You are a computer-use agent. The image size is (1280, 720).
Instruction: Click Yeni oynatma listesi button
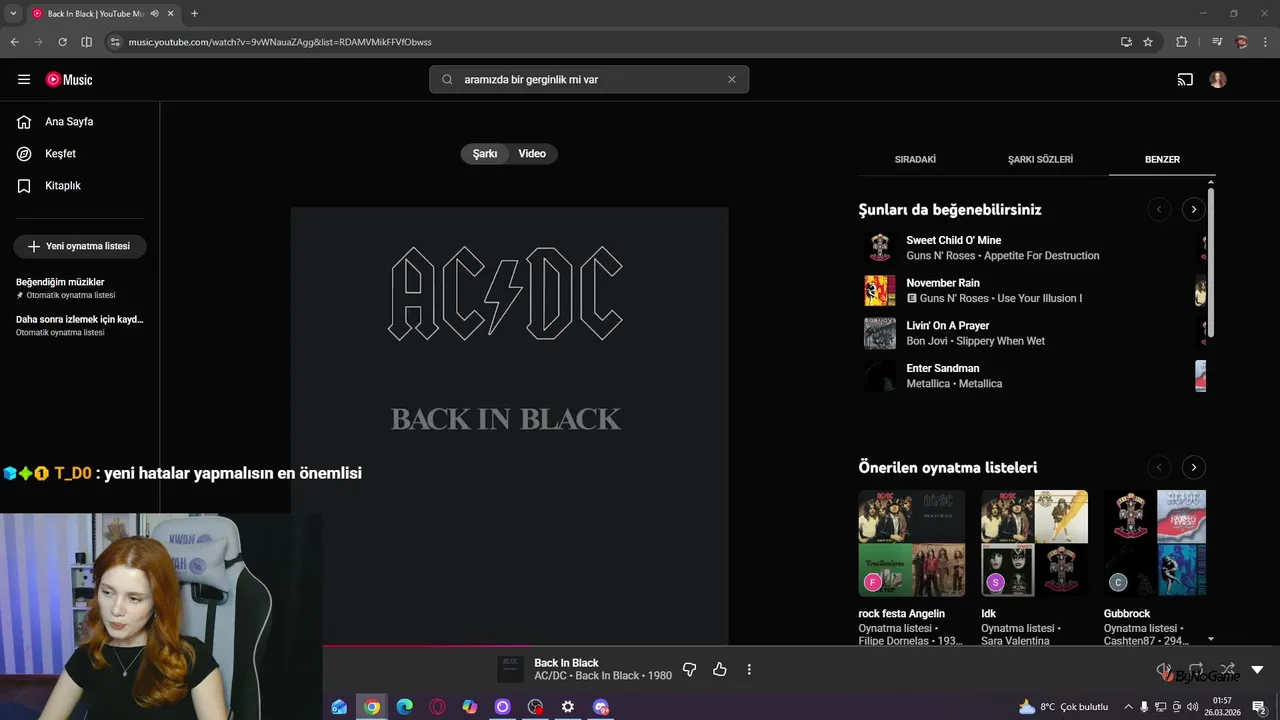coord(80,246)
